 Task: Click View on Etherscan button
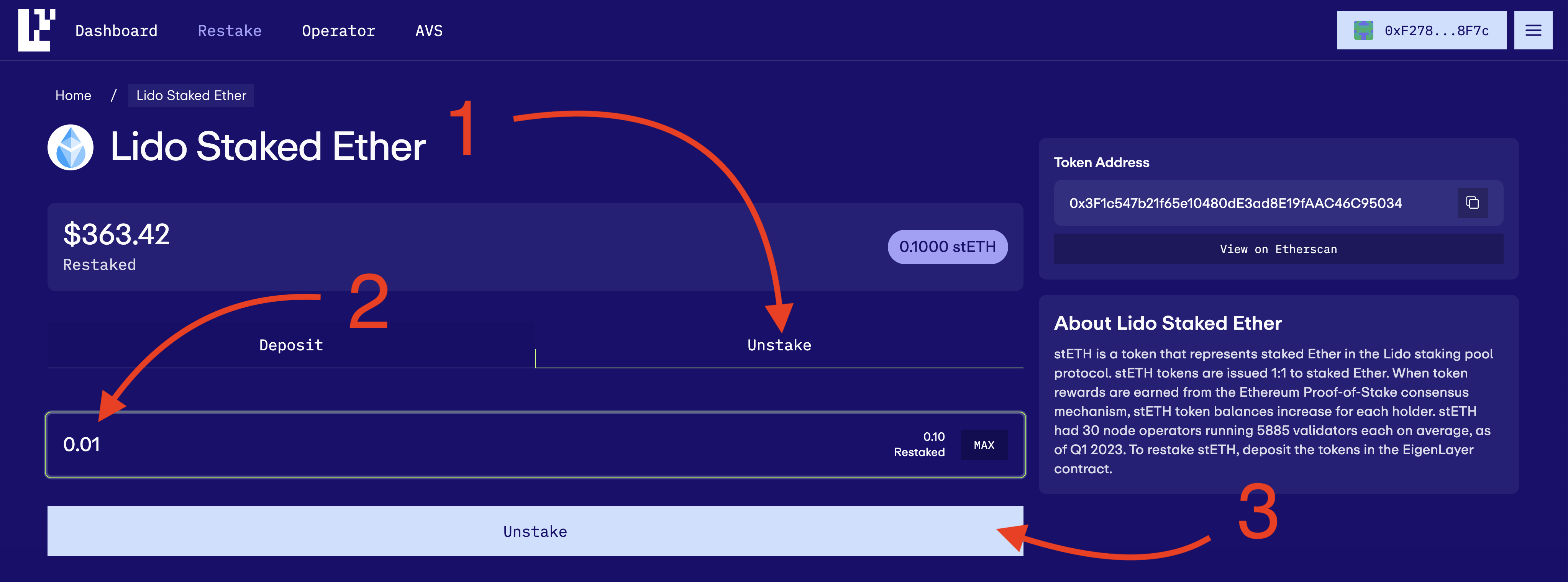click(x=1278, y=249)
